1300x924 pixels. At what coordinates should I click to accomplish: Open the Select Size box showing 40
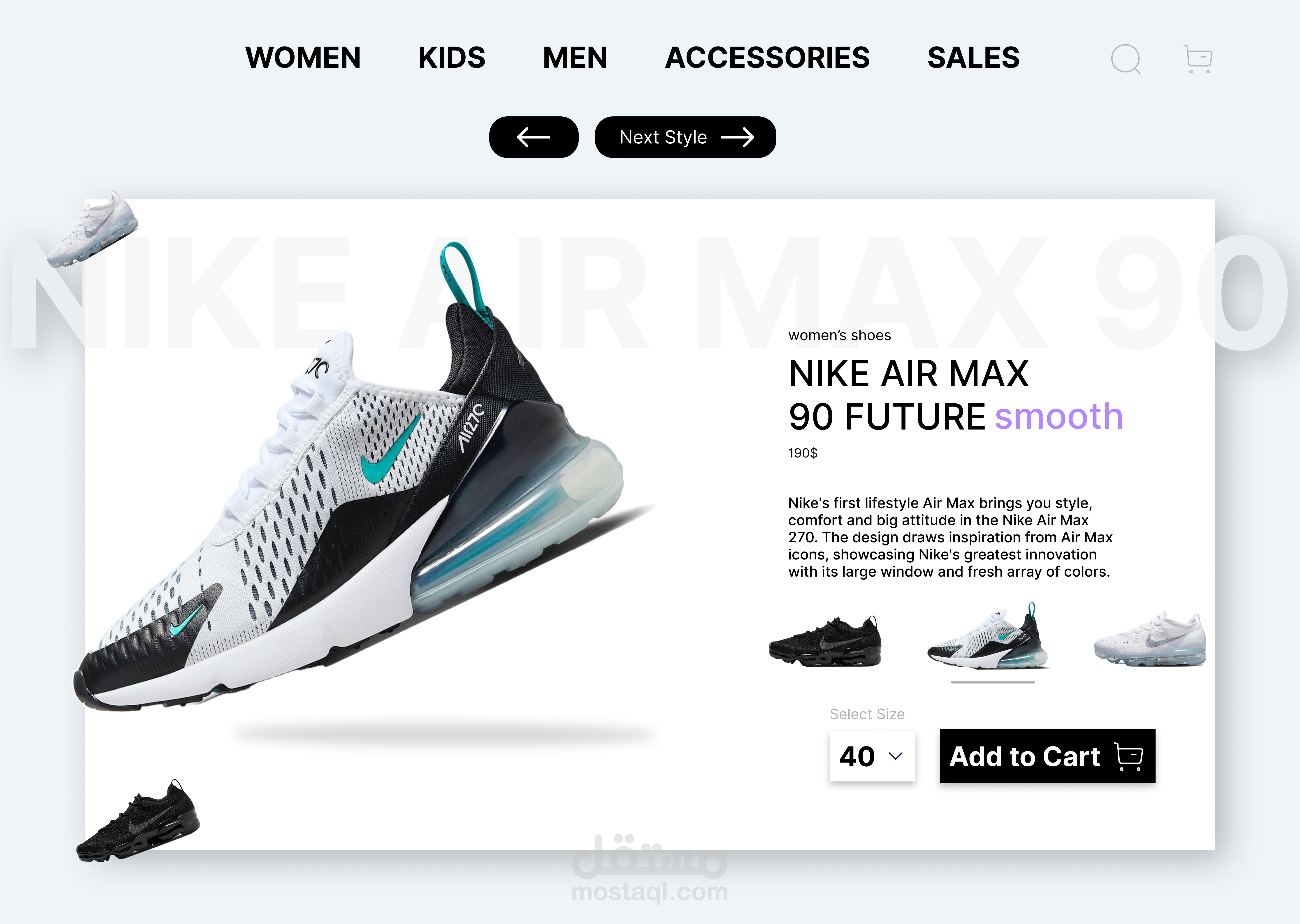pos(872,756)
